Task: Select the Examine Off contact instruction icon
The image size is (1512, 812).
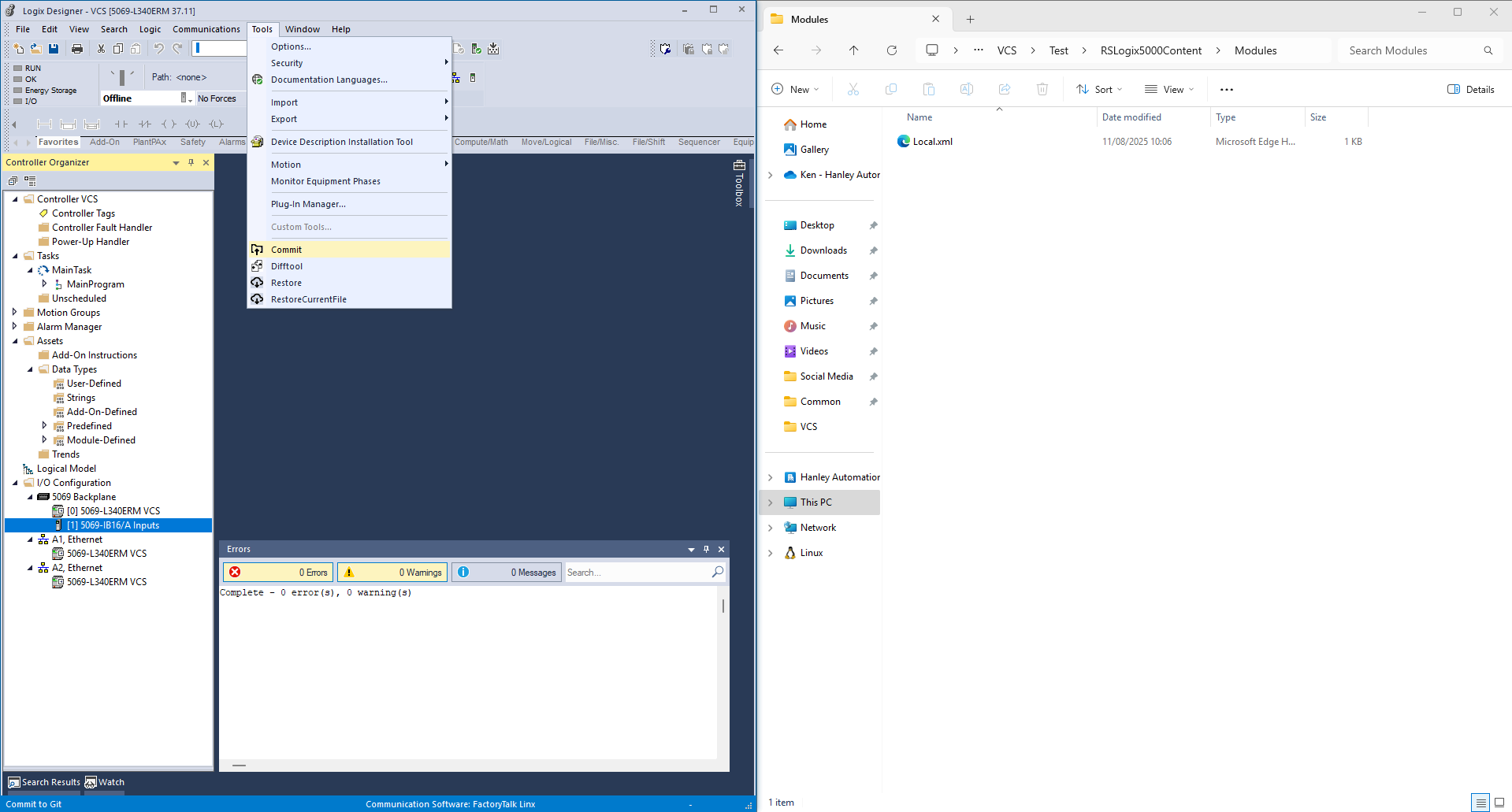Action: tap(145, 124)
